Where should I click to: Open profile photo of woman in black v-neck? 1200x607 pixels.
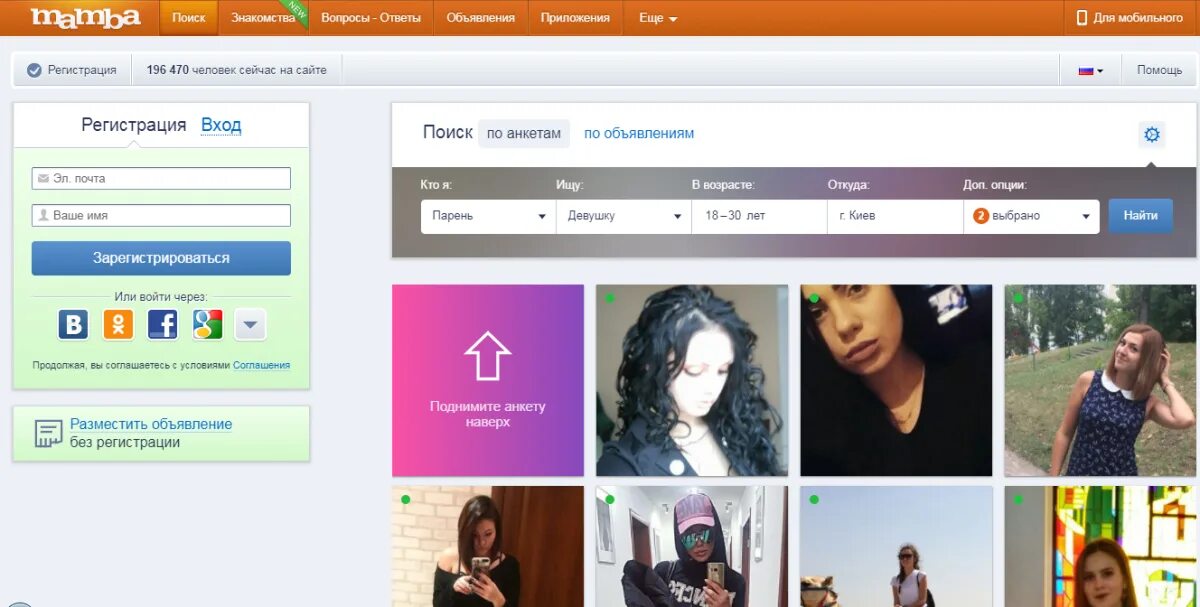point(896,381)
